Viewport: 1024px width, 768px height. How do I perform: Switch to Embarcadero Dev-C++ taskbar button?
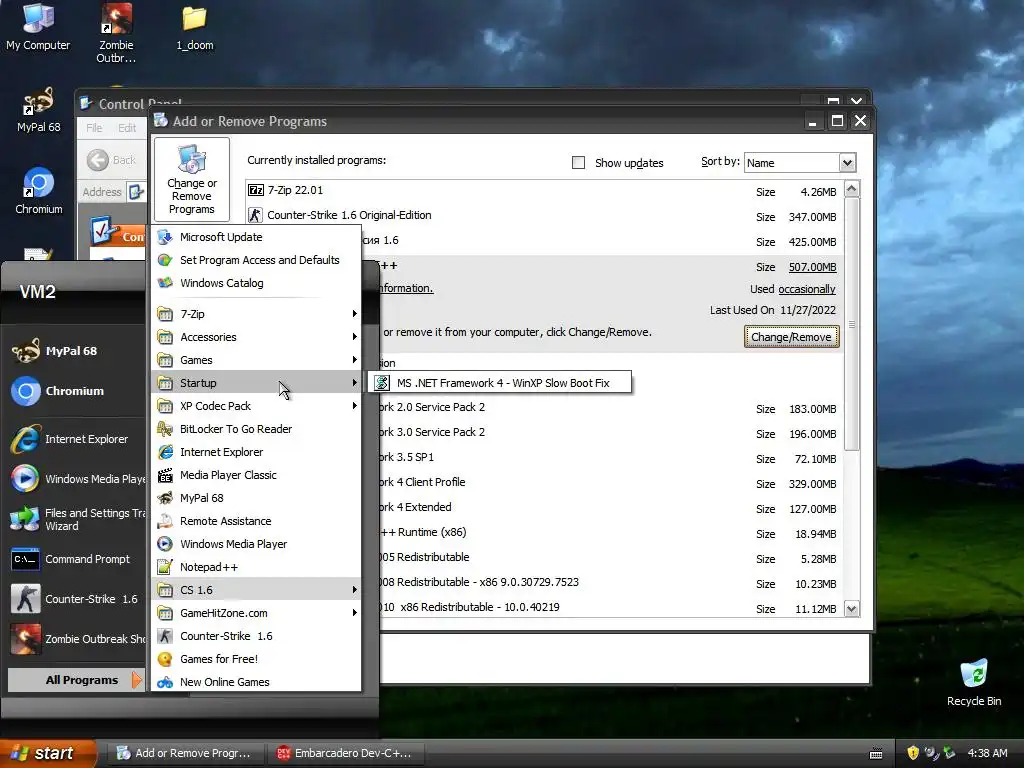[345, 753]
